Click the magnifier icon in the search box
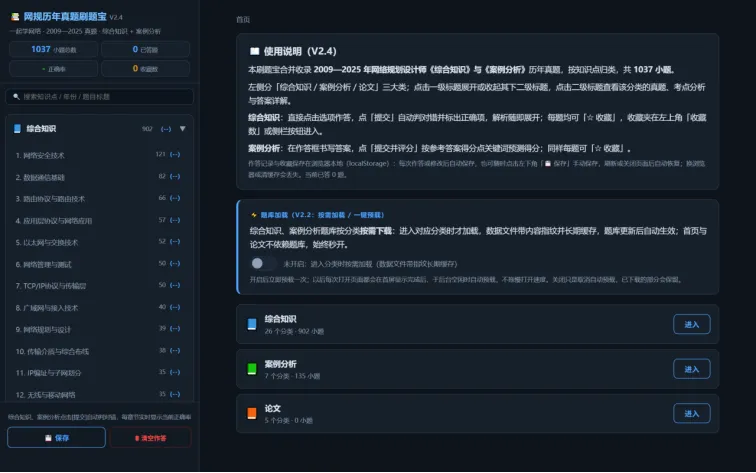Viewport: 756px width, 473px height. 16,97
